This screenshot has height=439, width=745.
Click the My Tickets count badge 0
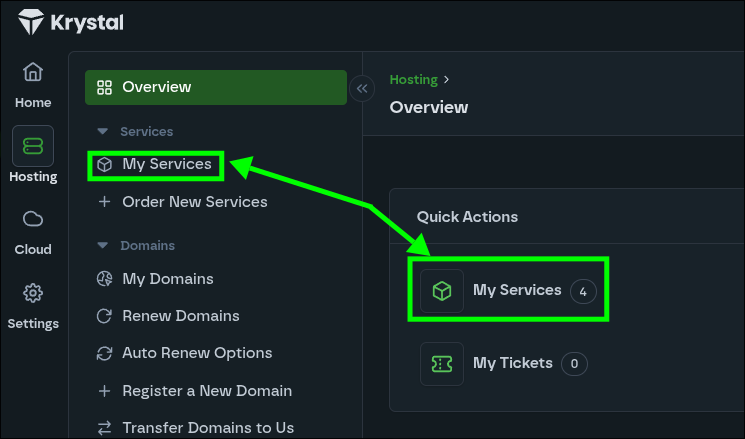(x=574, y=364)
